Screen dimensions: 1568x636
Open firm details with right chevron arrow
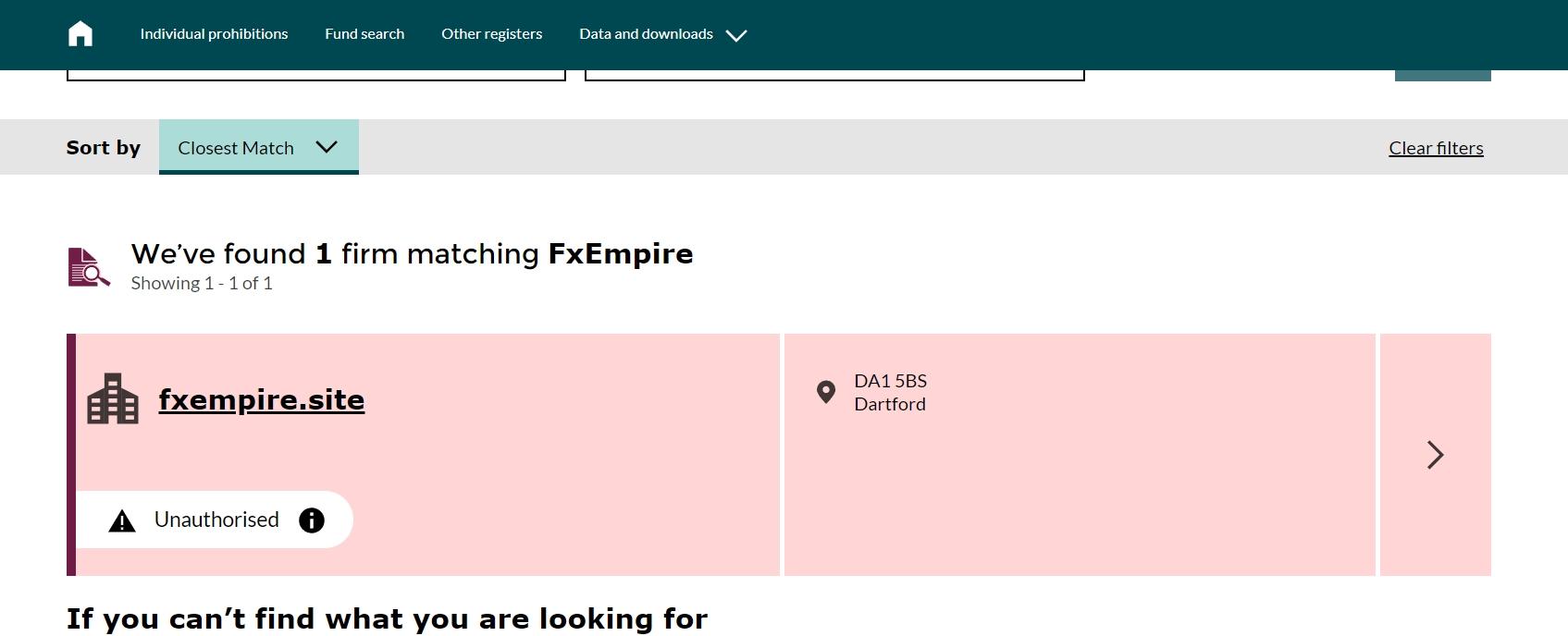pos(1435,455)
